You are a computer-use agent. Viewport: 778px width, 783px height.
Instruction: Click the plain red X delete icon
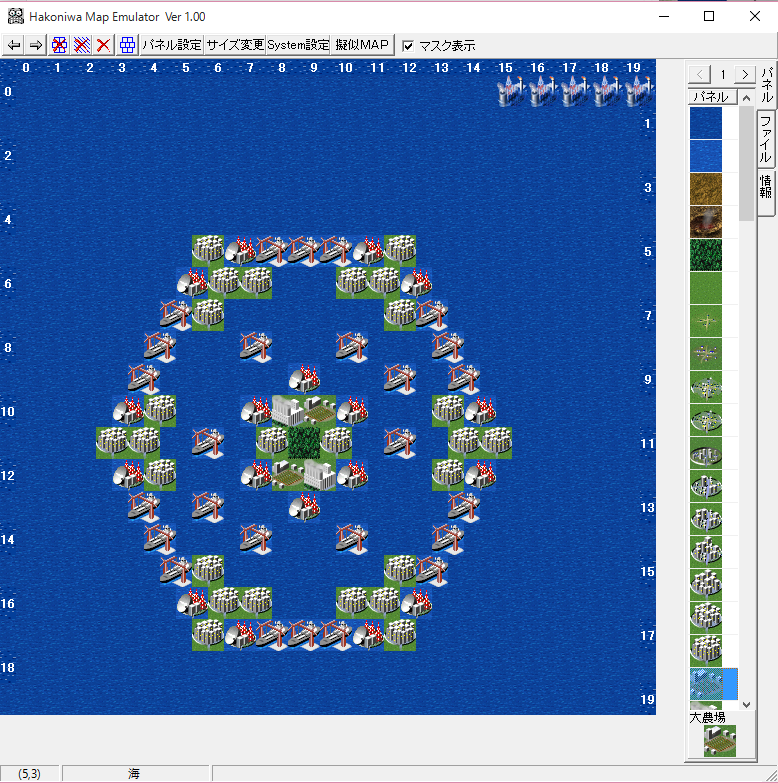(104, 45)
